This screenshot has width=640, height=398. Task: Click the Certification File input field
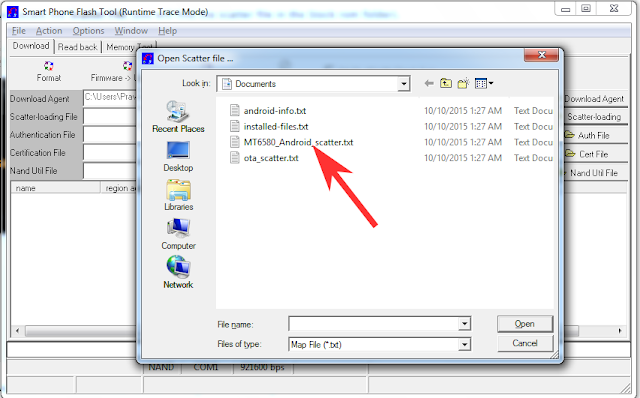point(110,153)
